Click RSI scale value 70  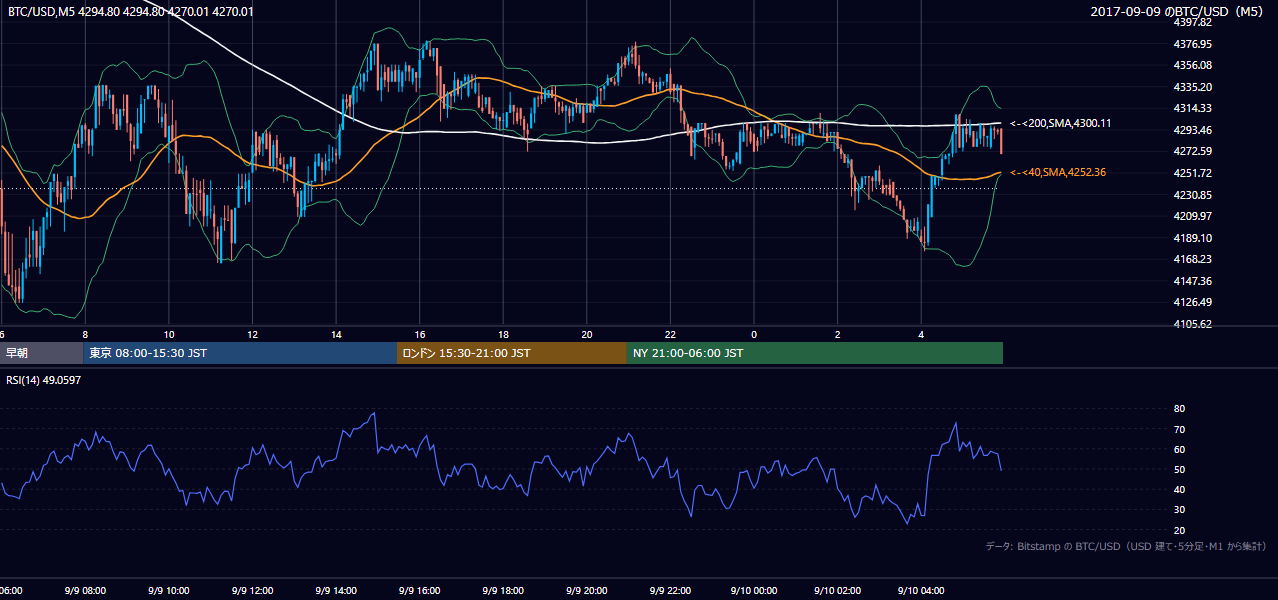(x=1179, y=429)
